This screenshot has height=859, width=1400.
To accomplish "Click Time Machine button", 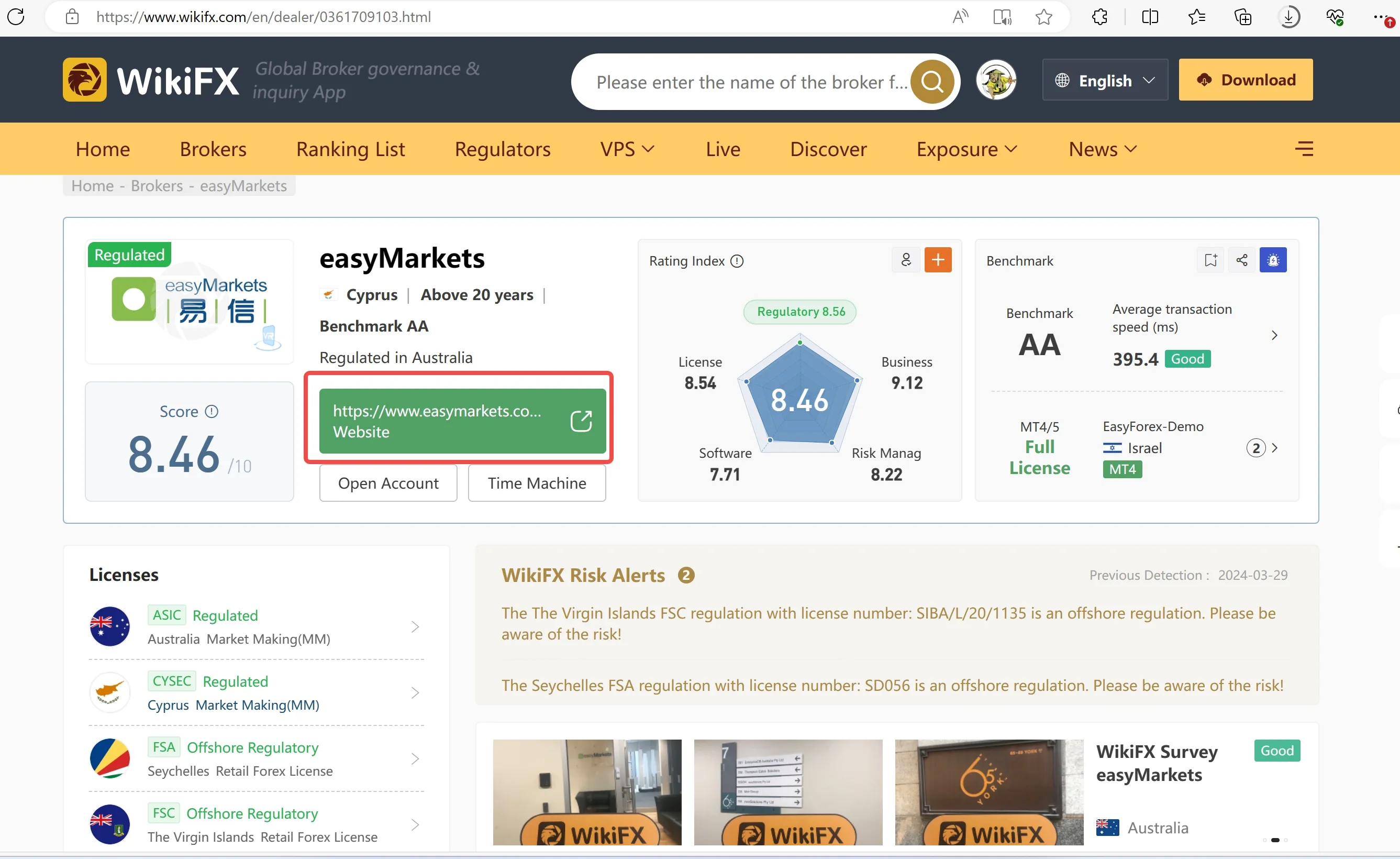I will [x=537, y=482].
